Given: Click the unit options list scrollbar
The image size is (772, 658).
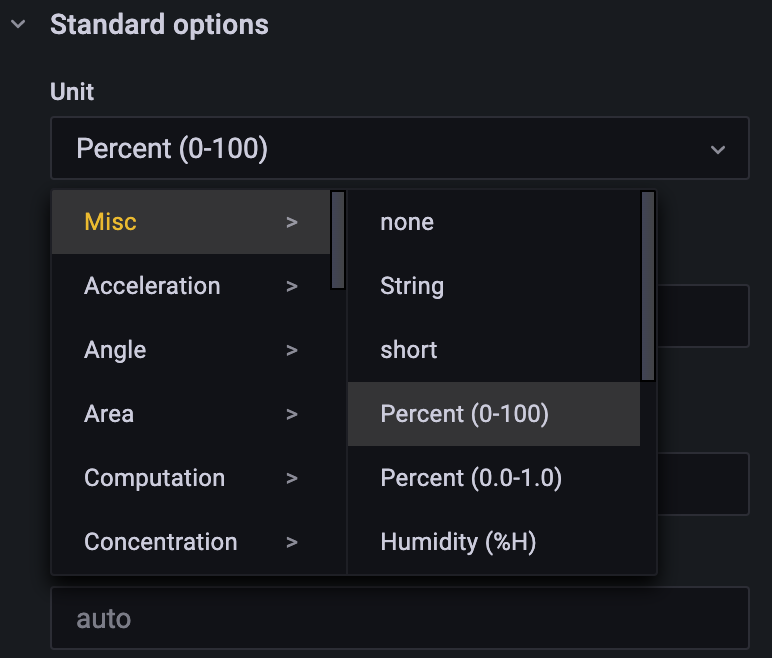Looking at the screenshot, I should (648, 287).
